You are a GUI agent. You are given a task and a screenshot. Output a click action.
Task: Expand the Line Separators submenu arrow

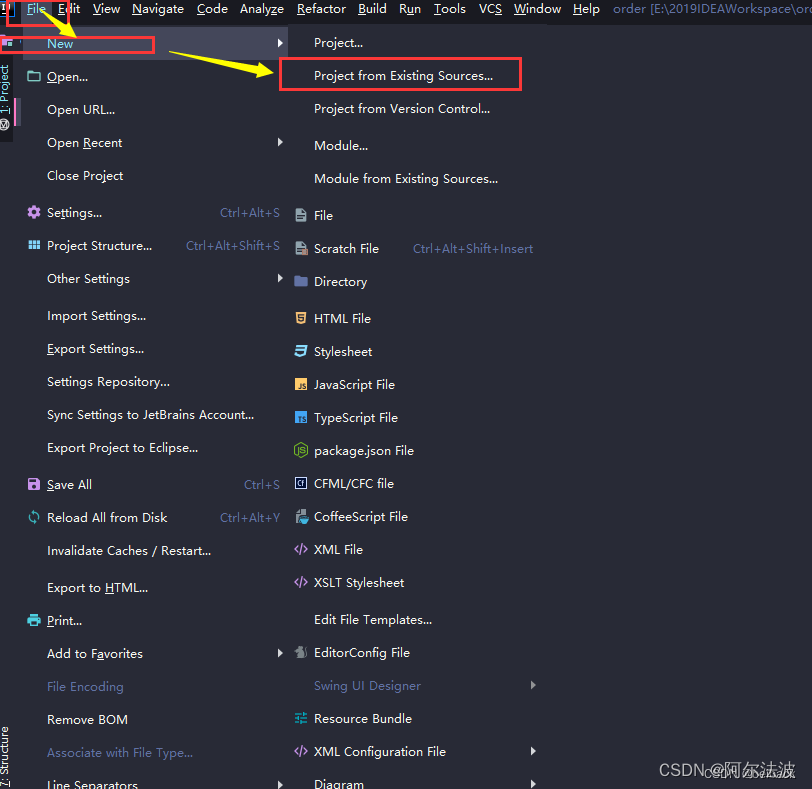click(280, 784)
